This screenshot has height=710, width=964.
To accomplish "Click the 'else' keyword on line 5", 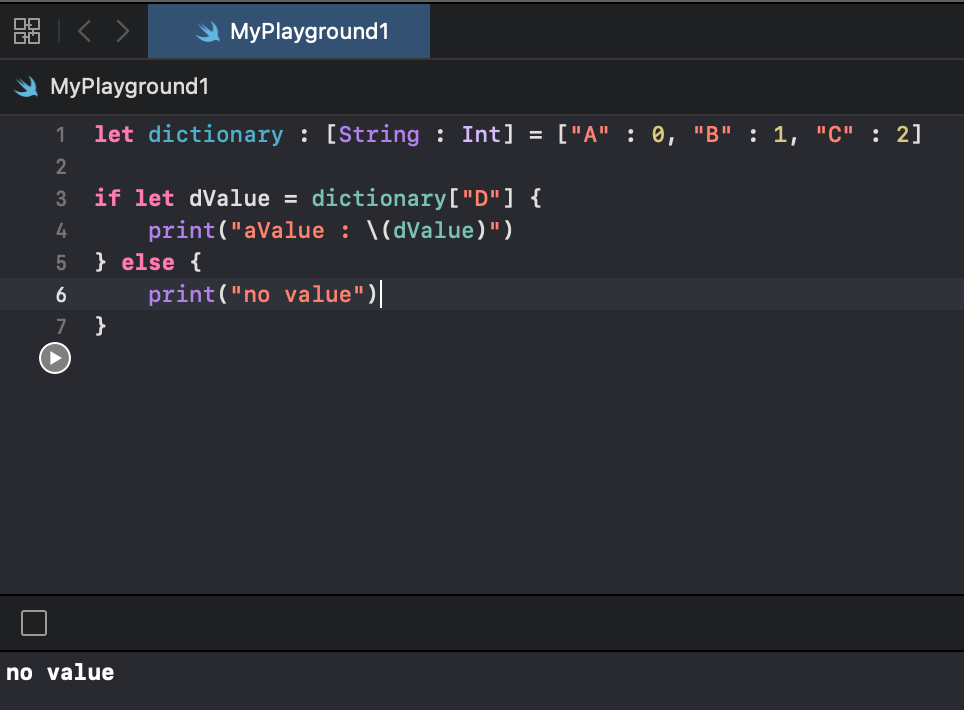I will [x=148, y=262].
